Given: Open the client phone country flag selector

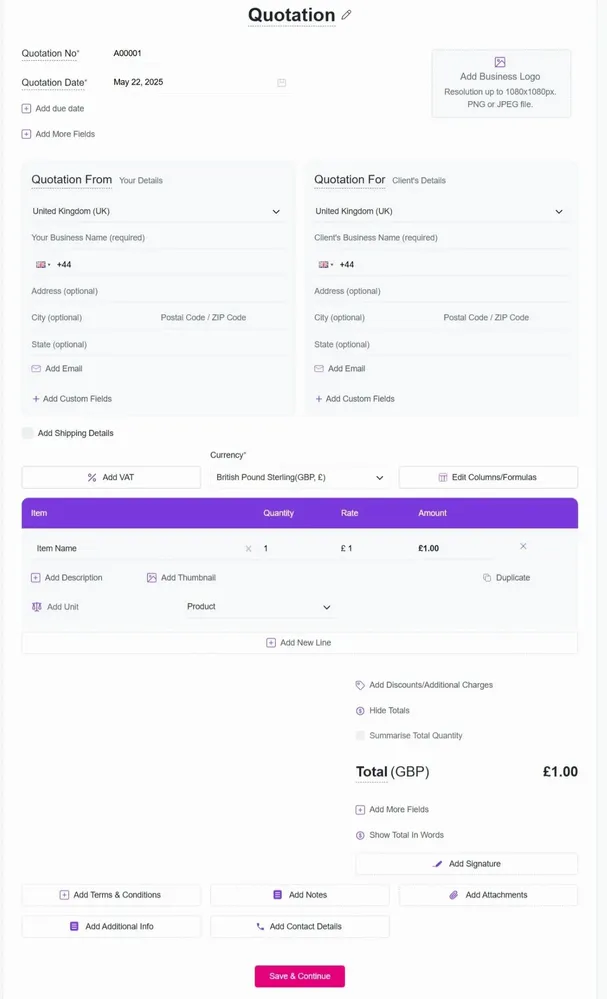Looking at the screenshot, I should pyautogui.click(x=325, y=264).
